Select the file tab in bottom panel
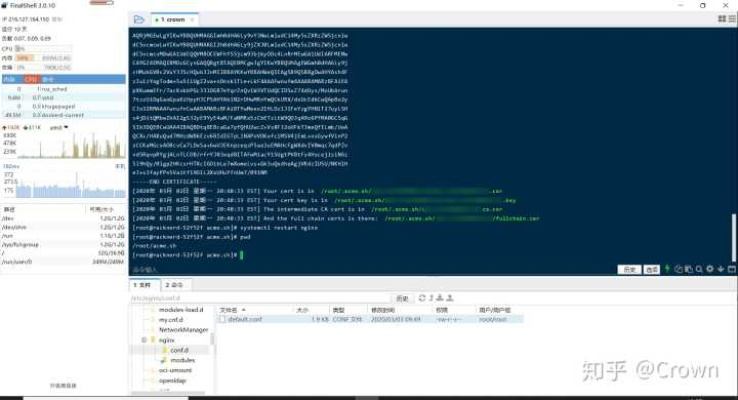 point(145,285)
